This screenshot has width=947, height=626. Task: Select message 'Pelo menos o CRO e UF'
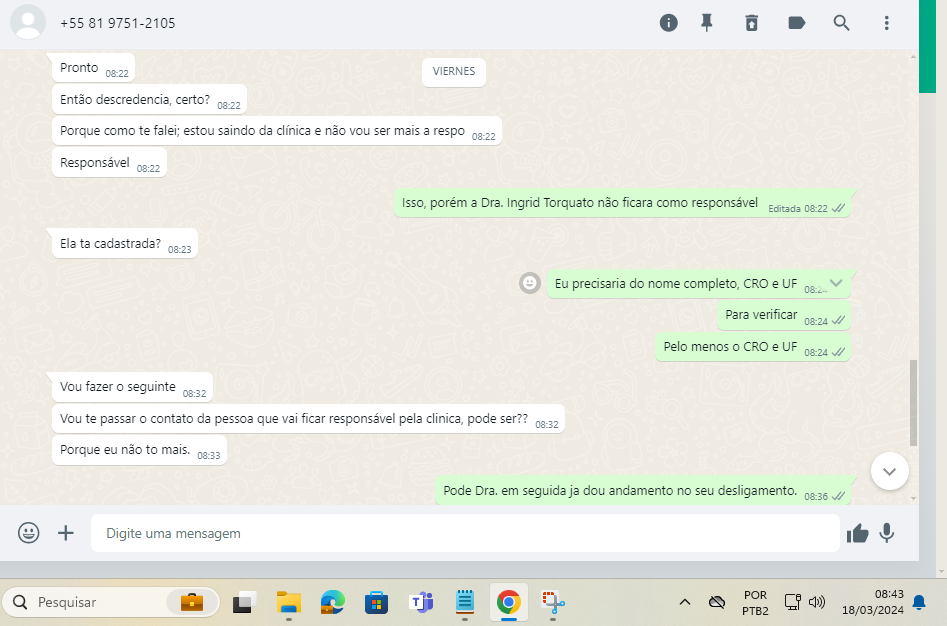pyautogui.click(x=753, y=347)
